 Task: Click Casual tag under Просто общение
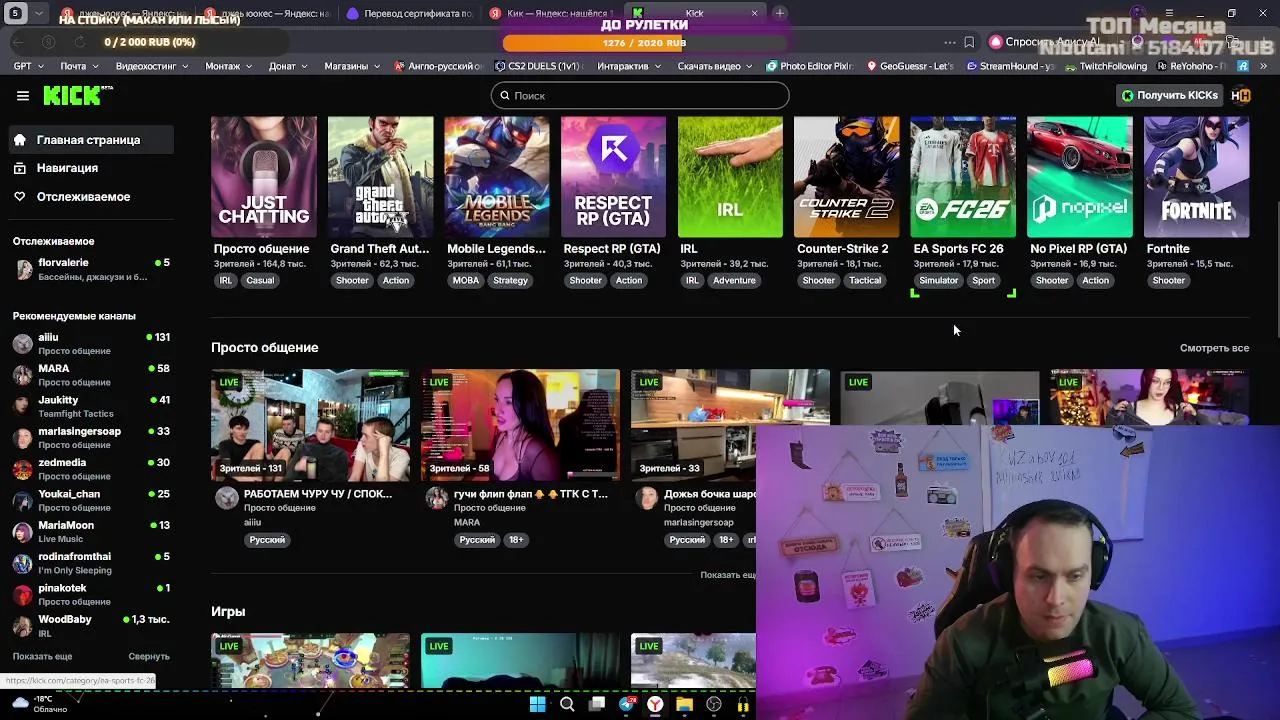(x=260, y=280)
